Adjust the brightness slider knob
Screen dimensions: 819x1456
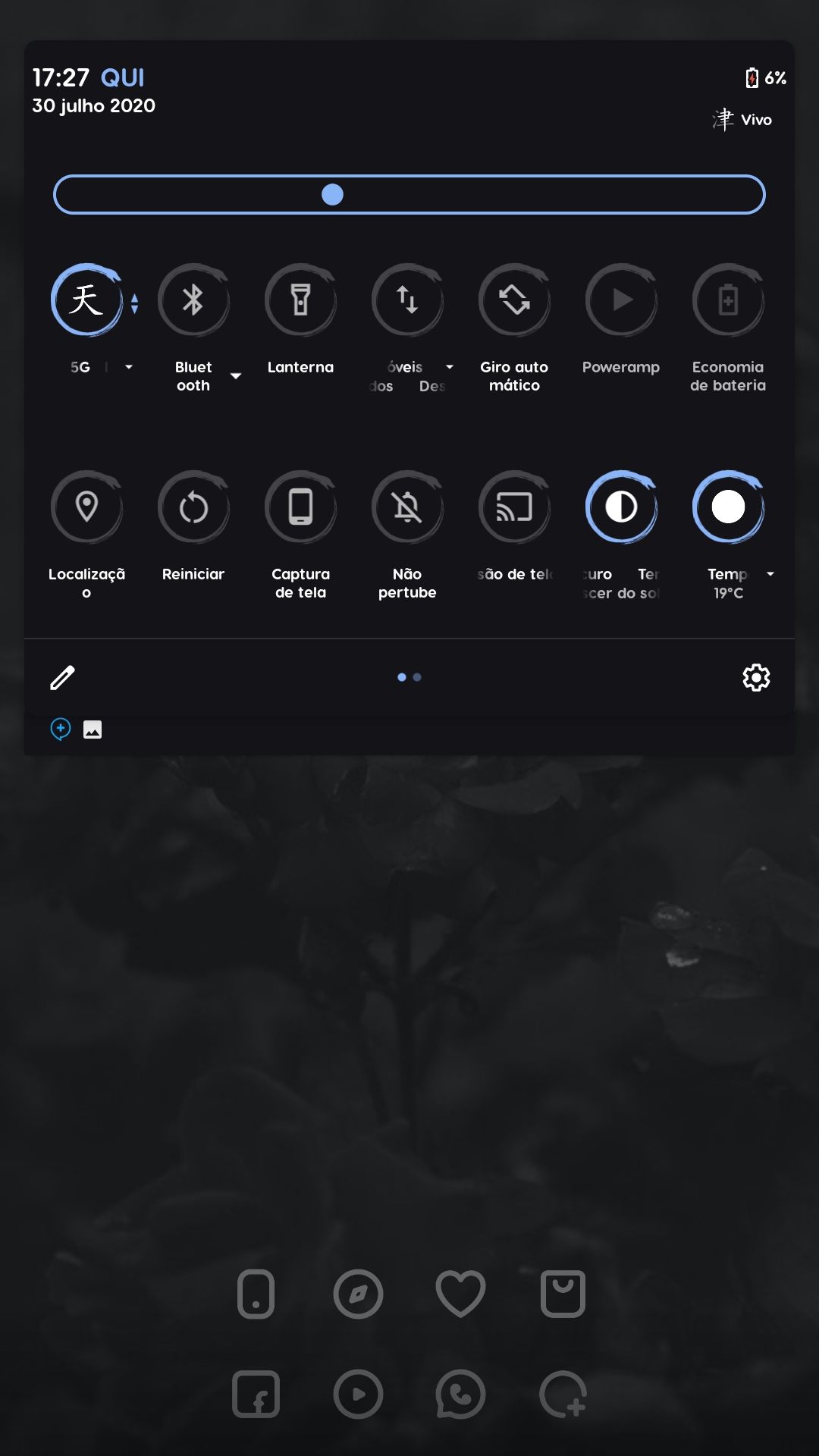coord(332,195)
